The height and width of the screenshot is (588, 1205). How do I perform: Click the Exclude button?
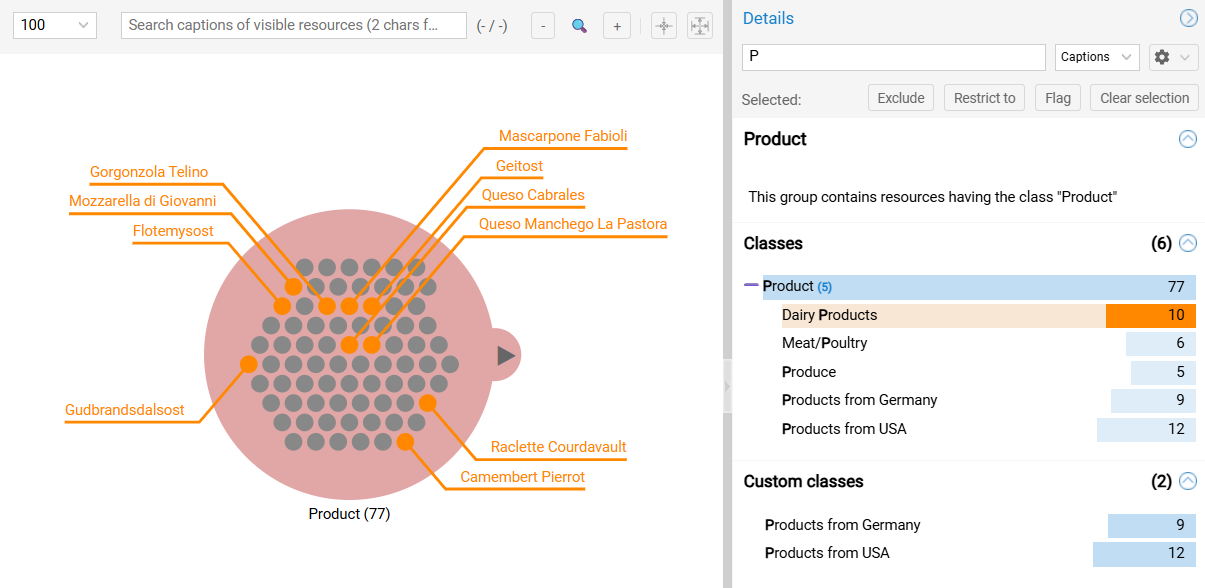point(900,98)
